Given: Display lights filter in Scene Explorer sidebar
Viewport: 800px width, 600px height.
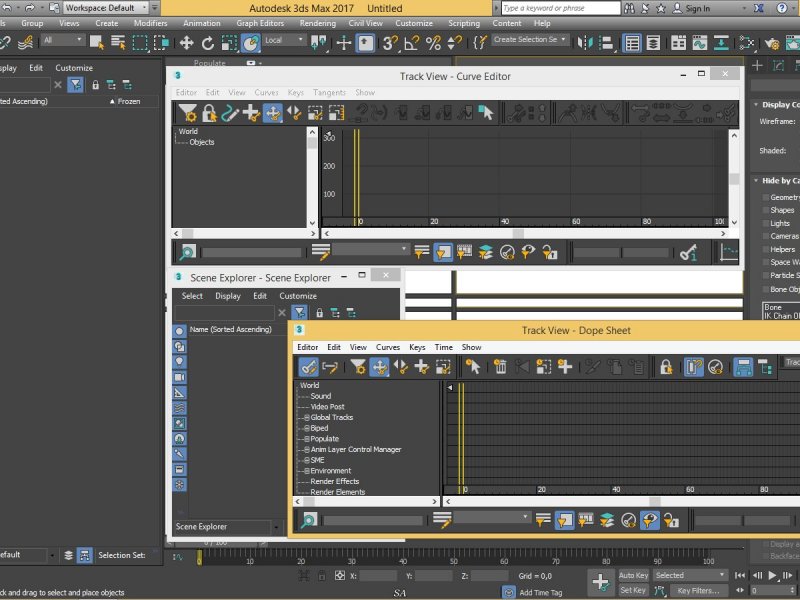Looking at the screenshot, I should pyautogui.click(x=179, y=362).
